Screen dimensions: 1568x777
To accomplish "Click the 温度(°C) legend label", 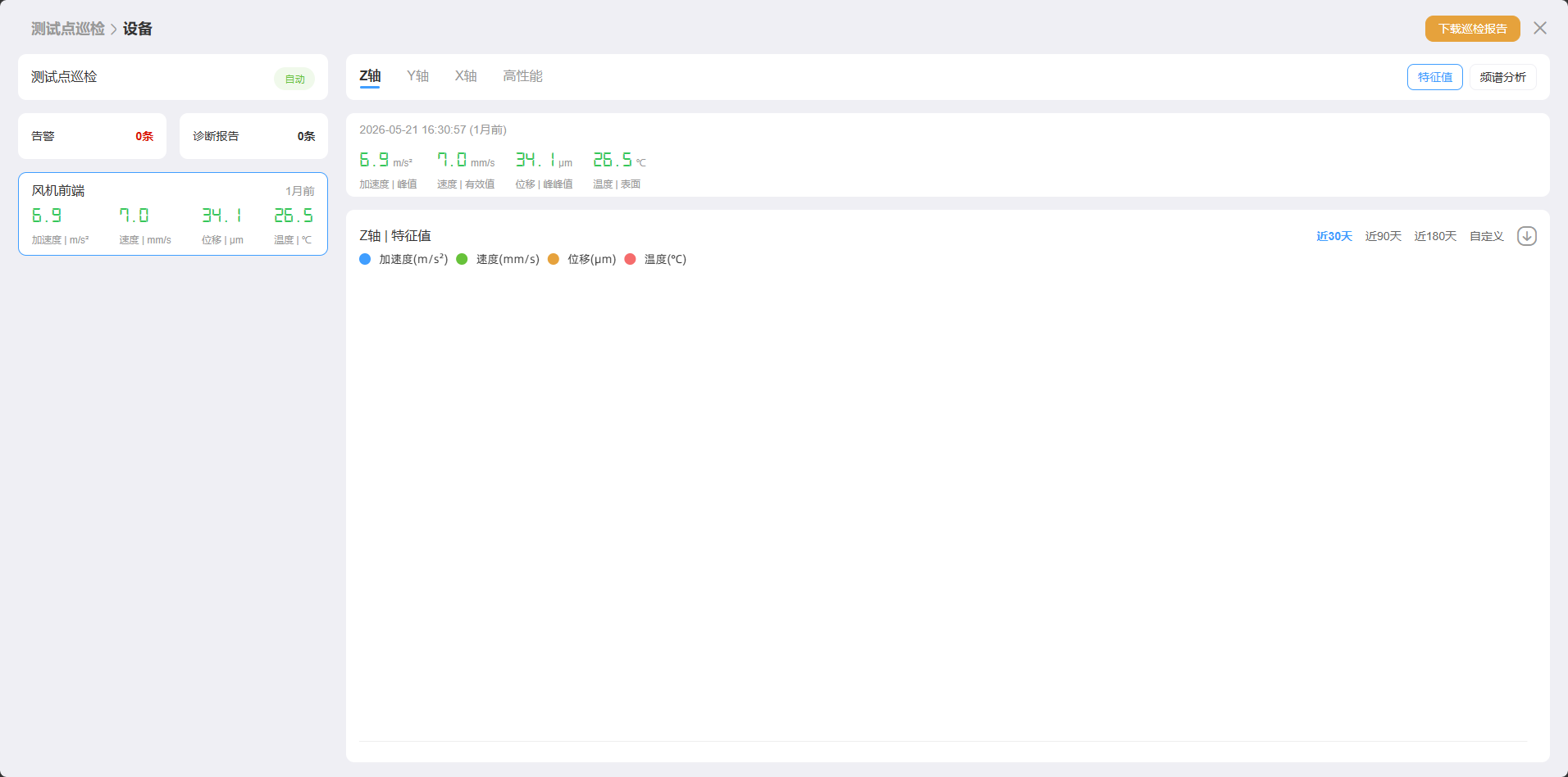I will click(665, 259).
